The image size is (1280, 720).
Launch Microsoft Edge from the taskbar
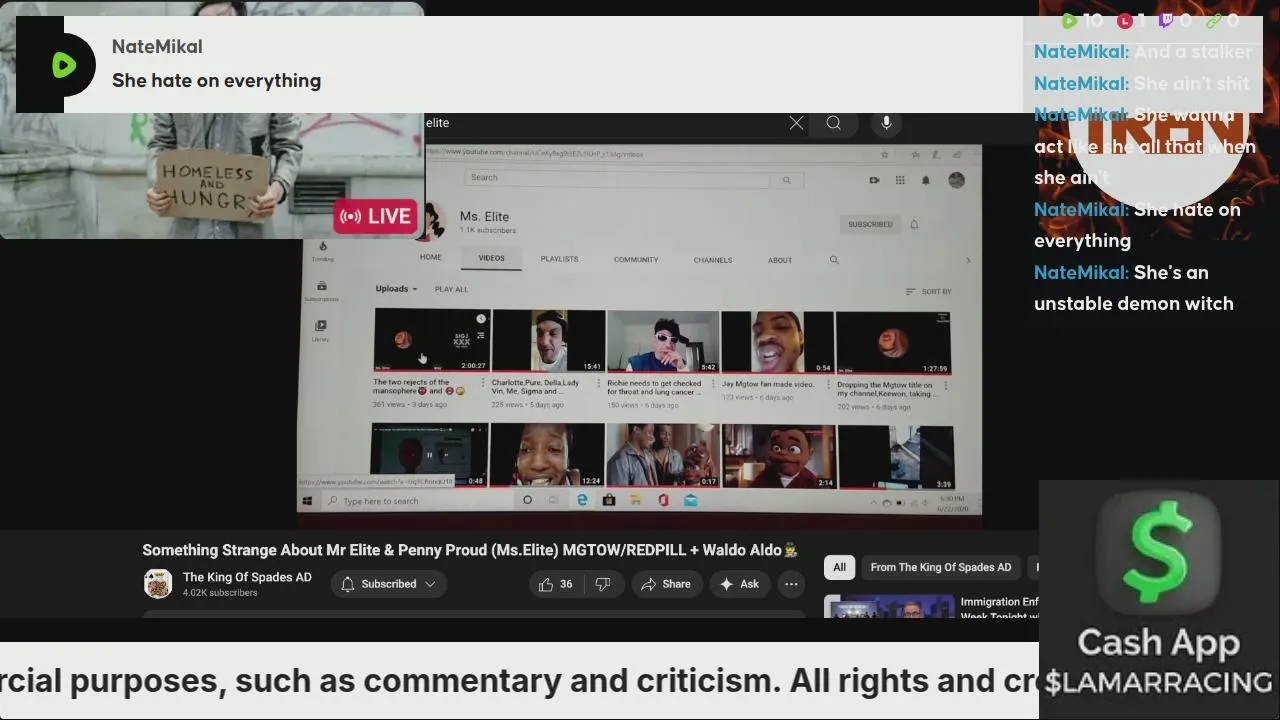pos(581,500)
